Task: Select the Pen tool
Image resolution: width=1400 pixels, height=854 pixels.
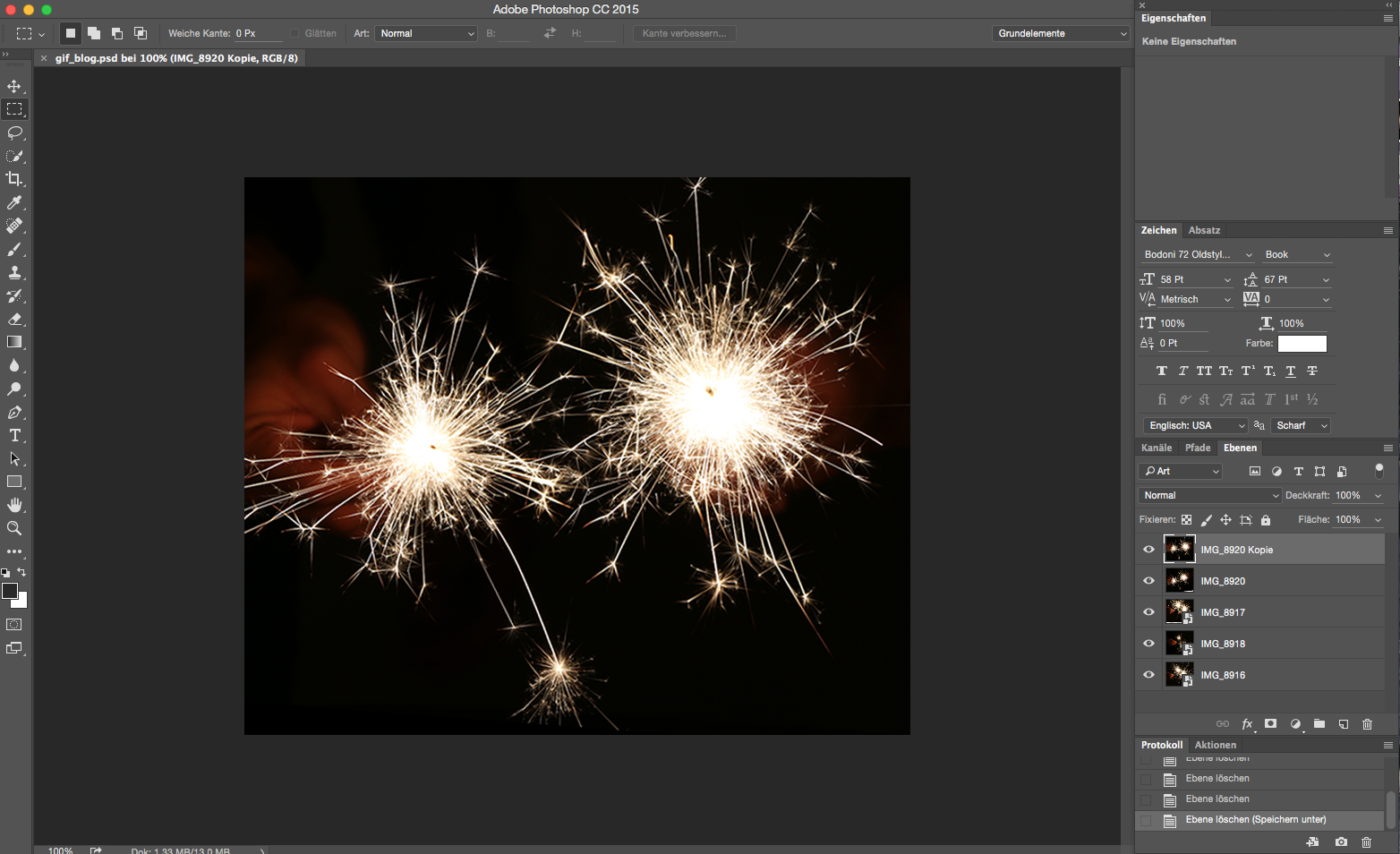Action: tap(14, 413)
